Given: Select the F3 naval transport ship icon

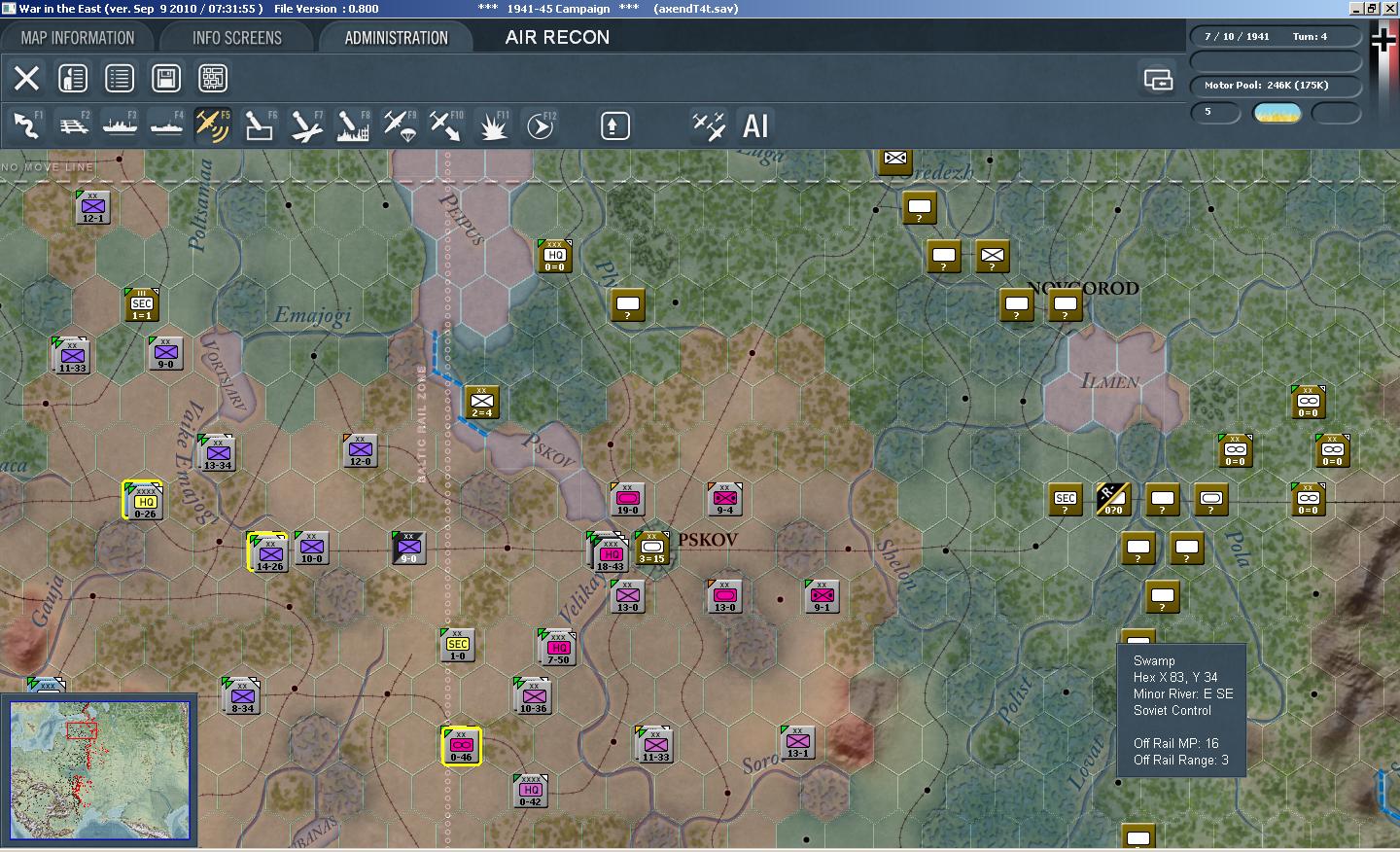Looking at the screenshot, I should pos(120,125).
